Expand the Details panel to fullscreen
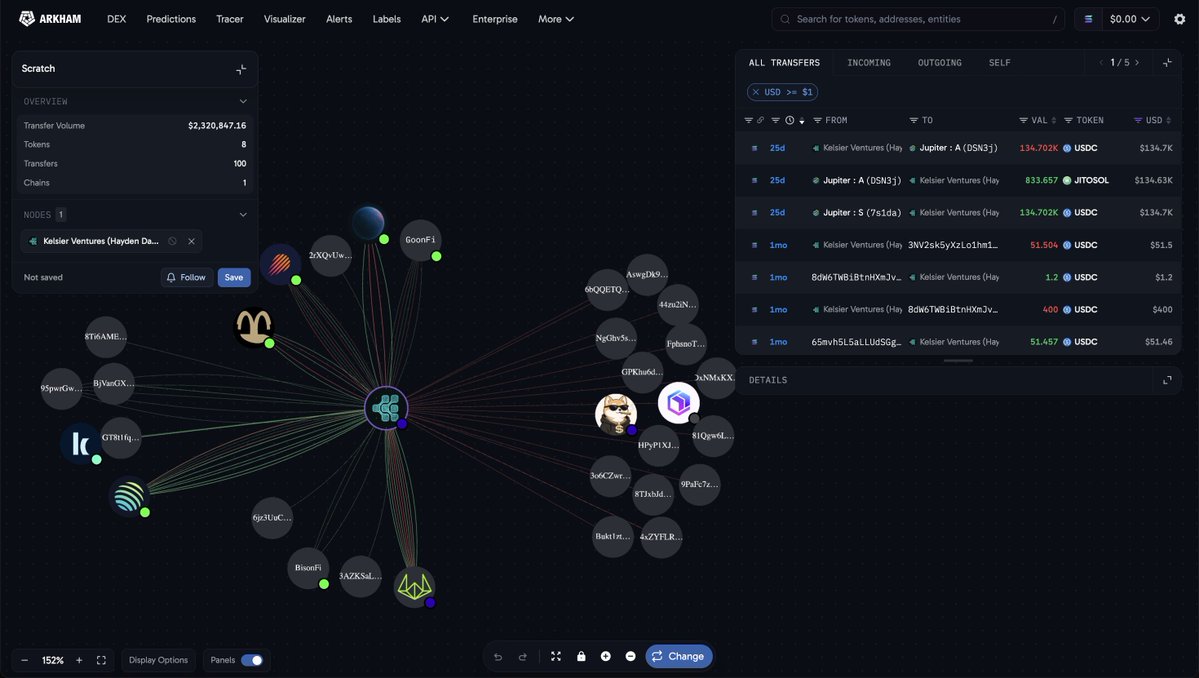This screenshot has width=1199, height=678. coord(1167,380)
